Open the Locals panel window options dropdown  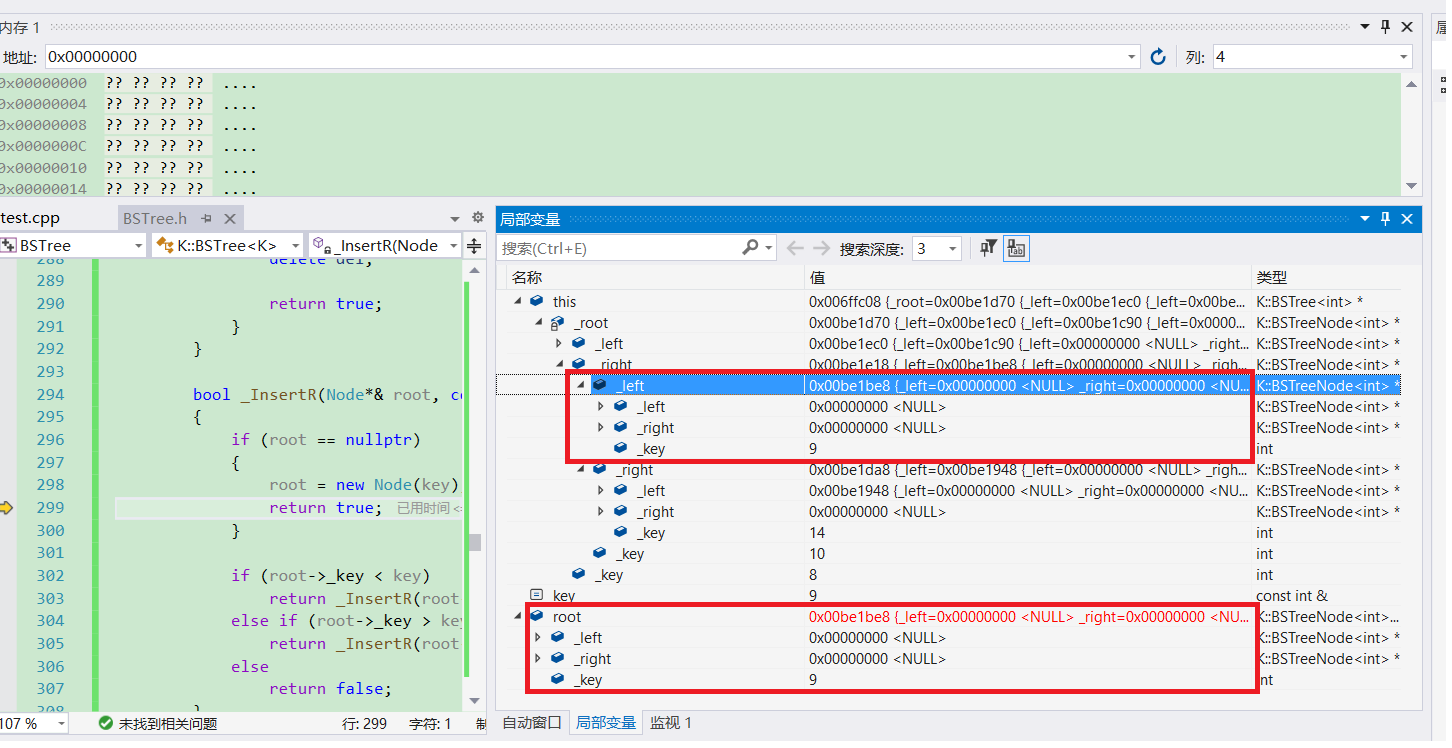coord(1365,218)
